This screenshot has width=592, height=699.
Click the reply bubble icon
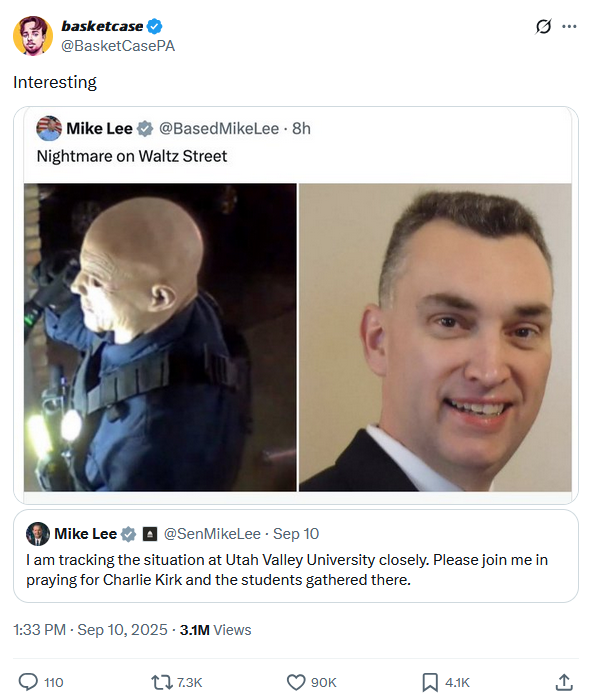[x=28, y=682]
